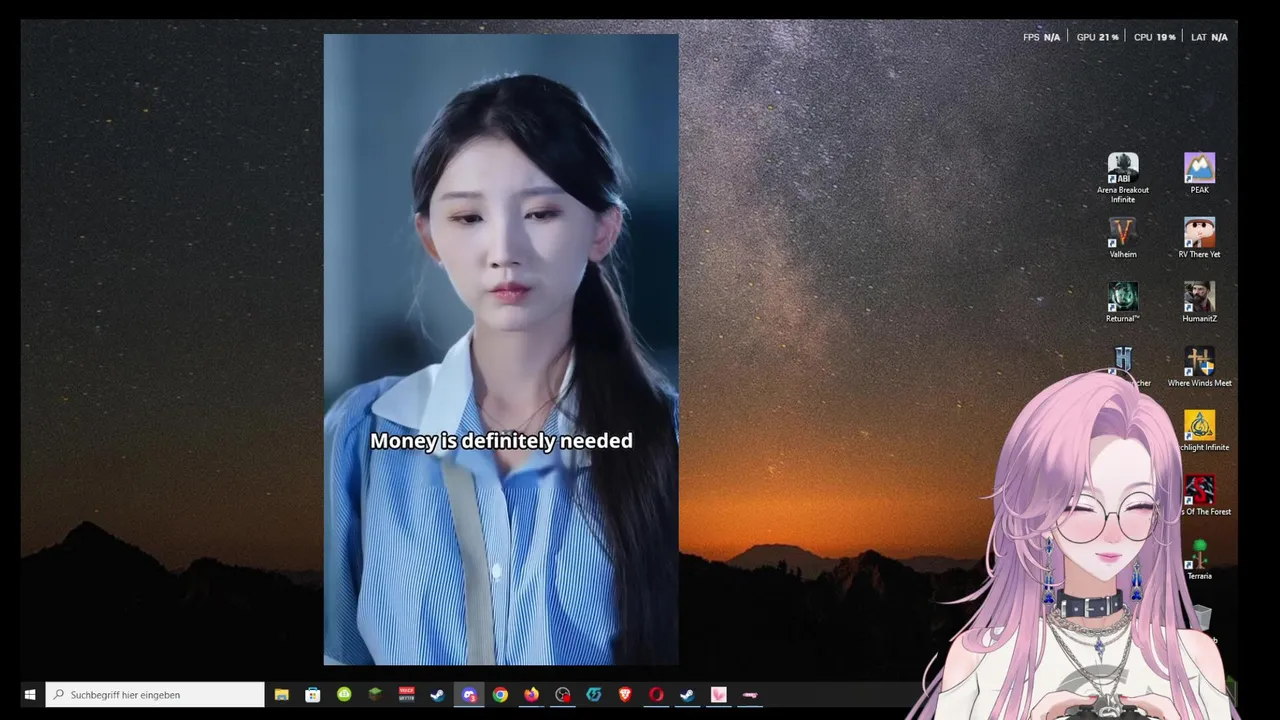Select the RV There Yet desktop icon
The height and width of the screenshot is (720, 1280).
1199,238
